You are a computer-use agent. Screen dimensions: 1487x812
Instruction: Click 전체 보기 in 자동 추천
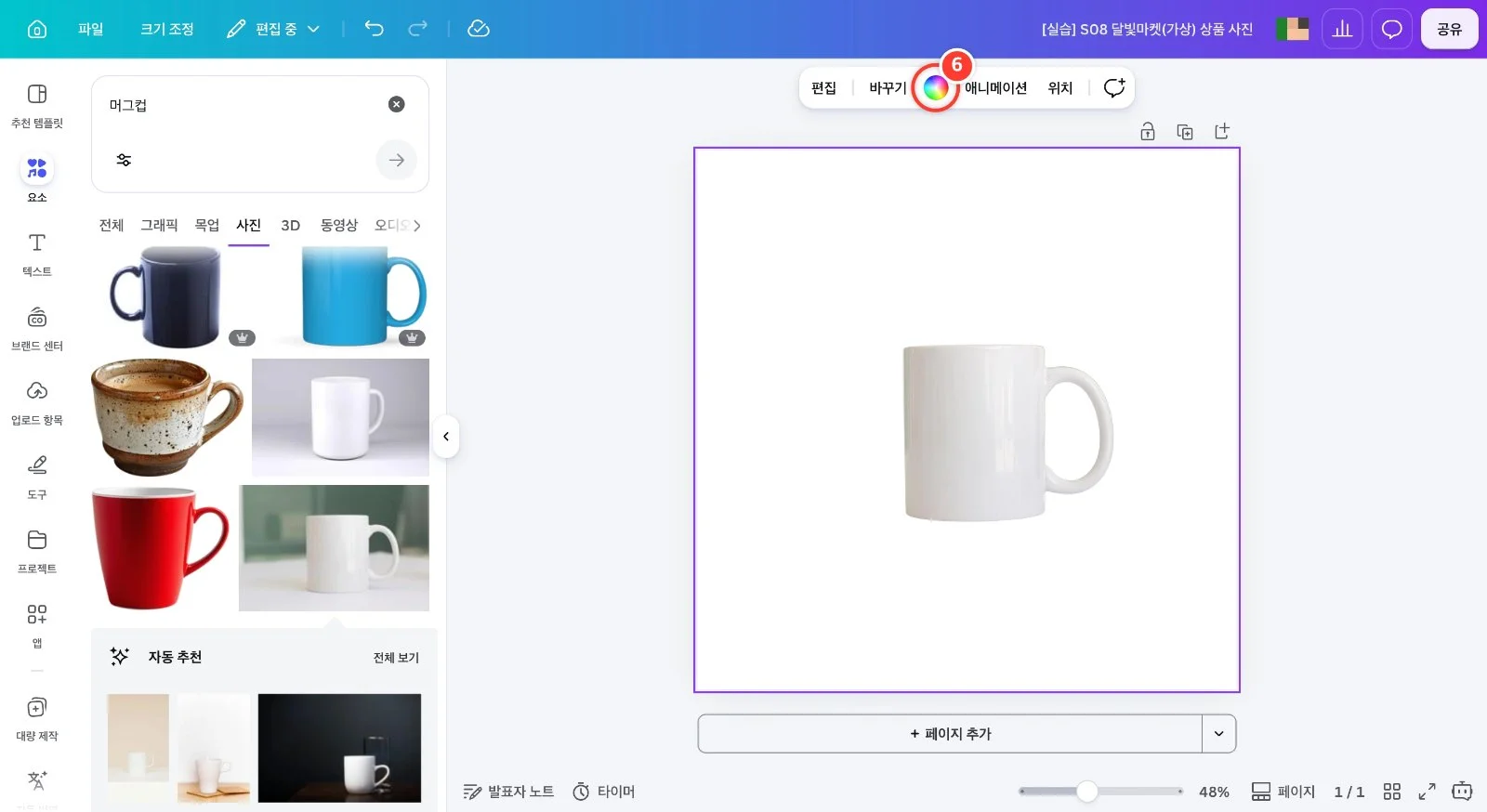[x=396, y=657]
